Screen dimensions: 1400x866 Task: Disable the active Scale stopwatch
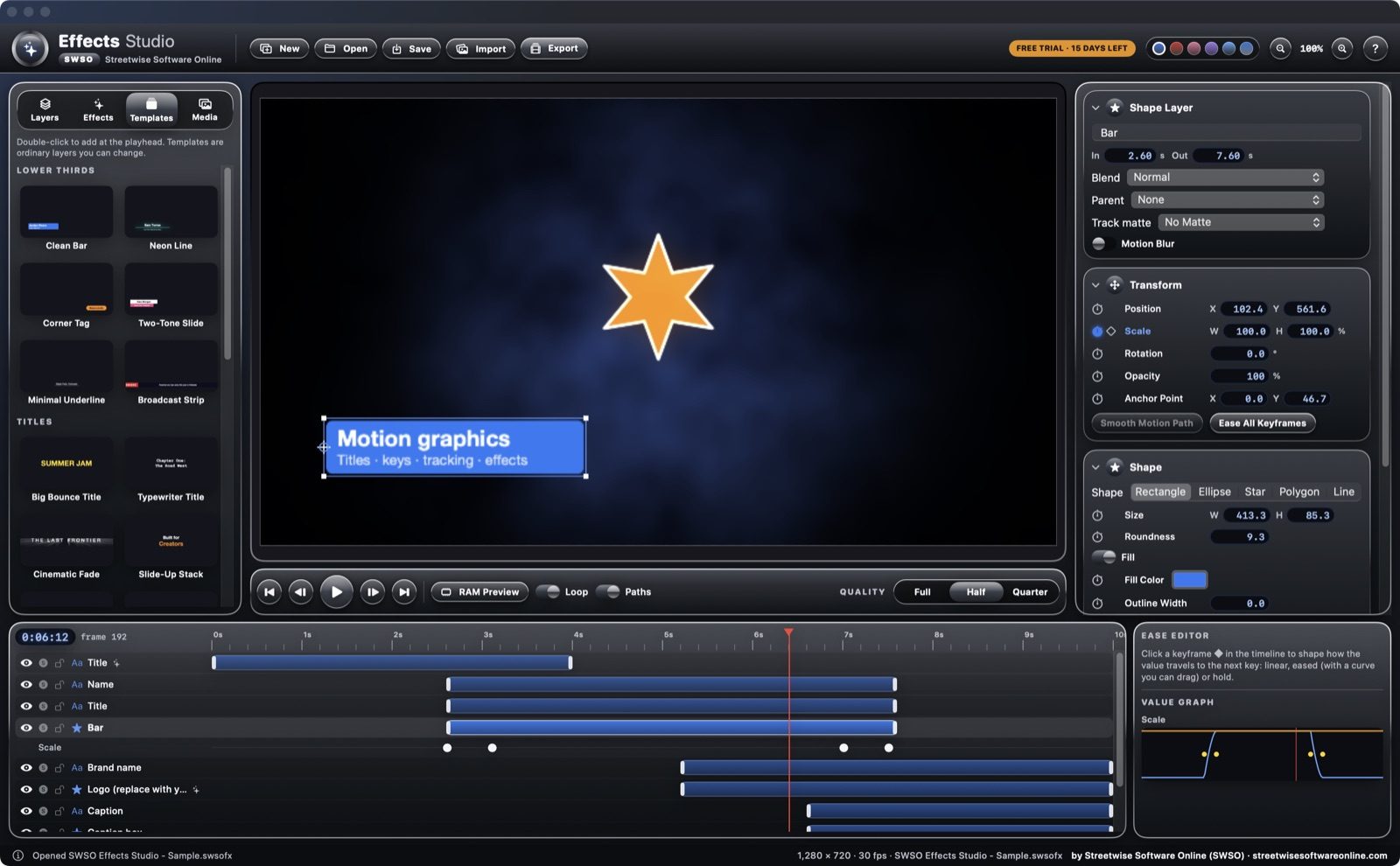tap(1097, 332)
